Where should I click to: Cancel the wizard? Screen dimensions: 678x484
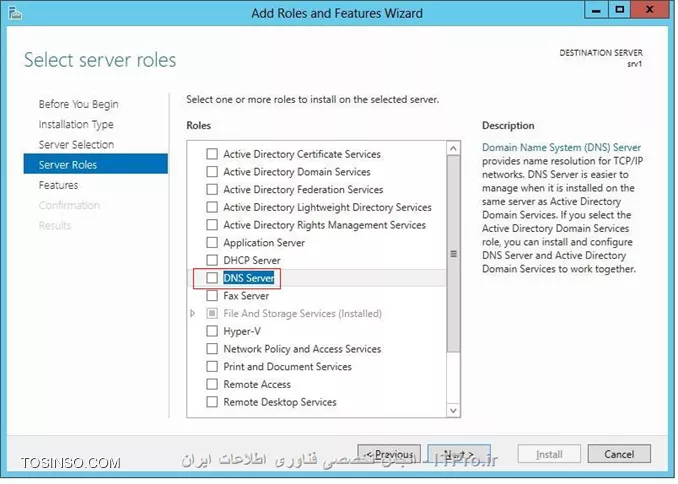619,455
